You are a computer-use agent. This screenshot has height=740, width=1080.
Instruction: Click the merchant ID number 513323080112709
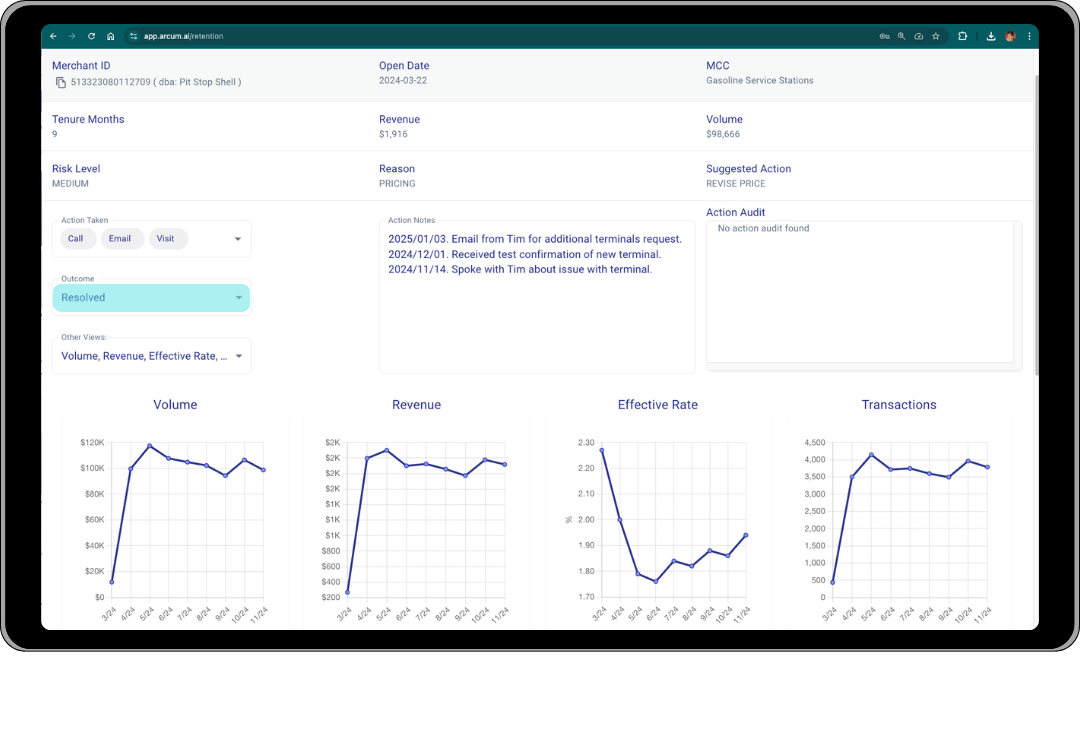point(110,82)
